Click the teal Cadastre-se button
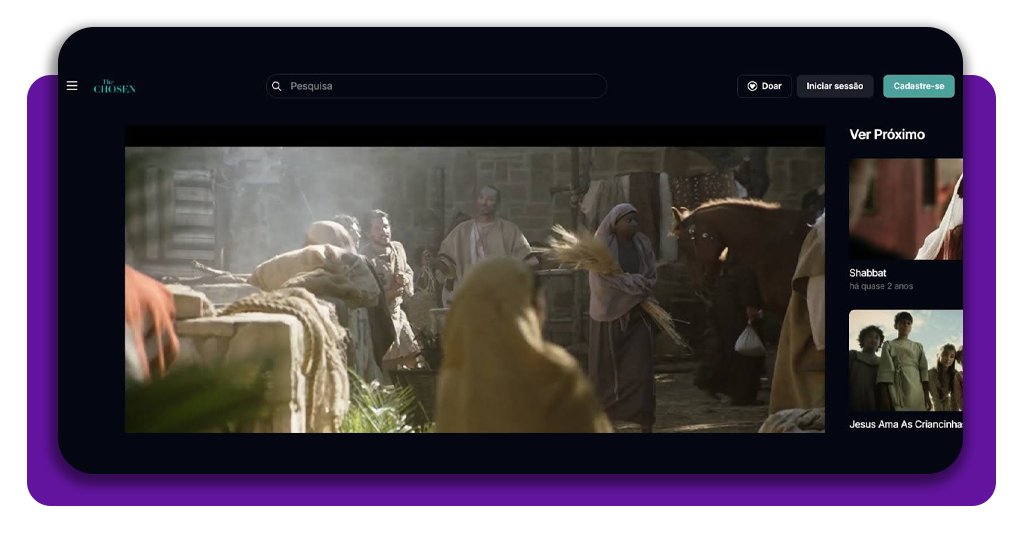Image resolution: width=1024 pixels, height=536 pixels. click(918, 87)
